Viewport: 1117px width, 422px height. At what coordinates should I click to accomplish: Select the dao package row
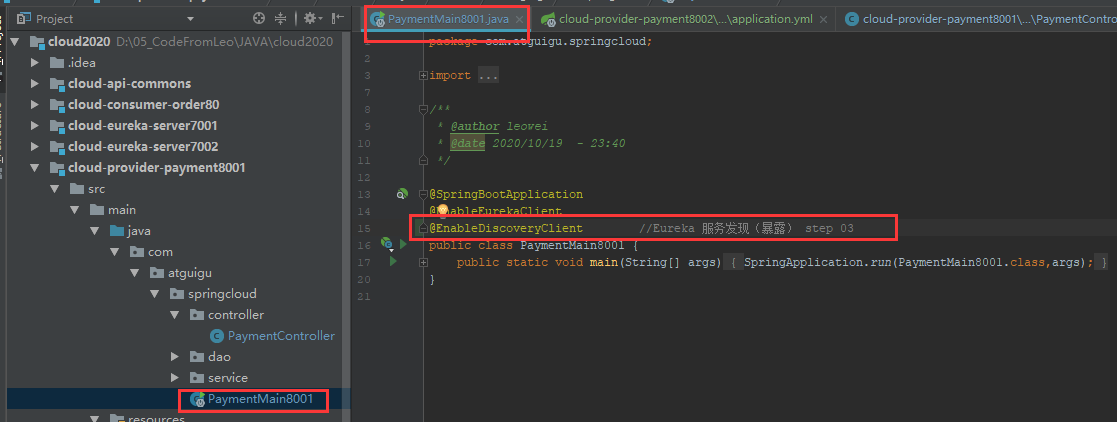[179, 356]
